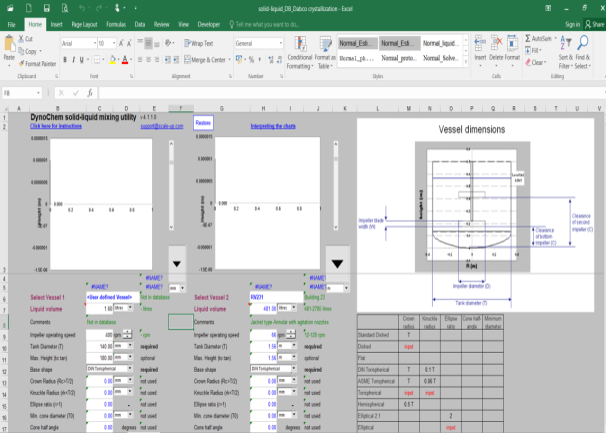Image resolution: width=606 pixels, height=433 pixels.
Task: Apply Percent Style format
Action: pyautogui.click(x=251, y=60)
